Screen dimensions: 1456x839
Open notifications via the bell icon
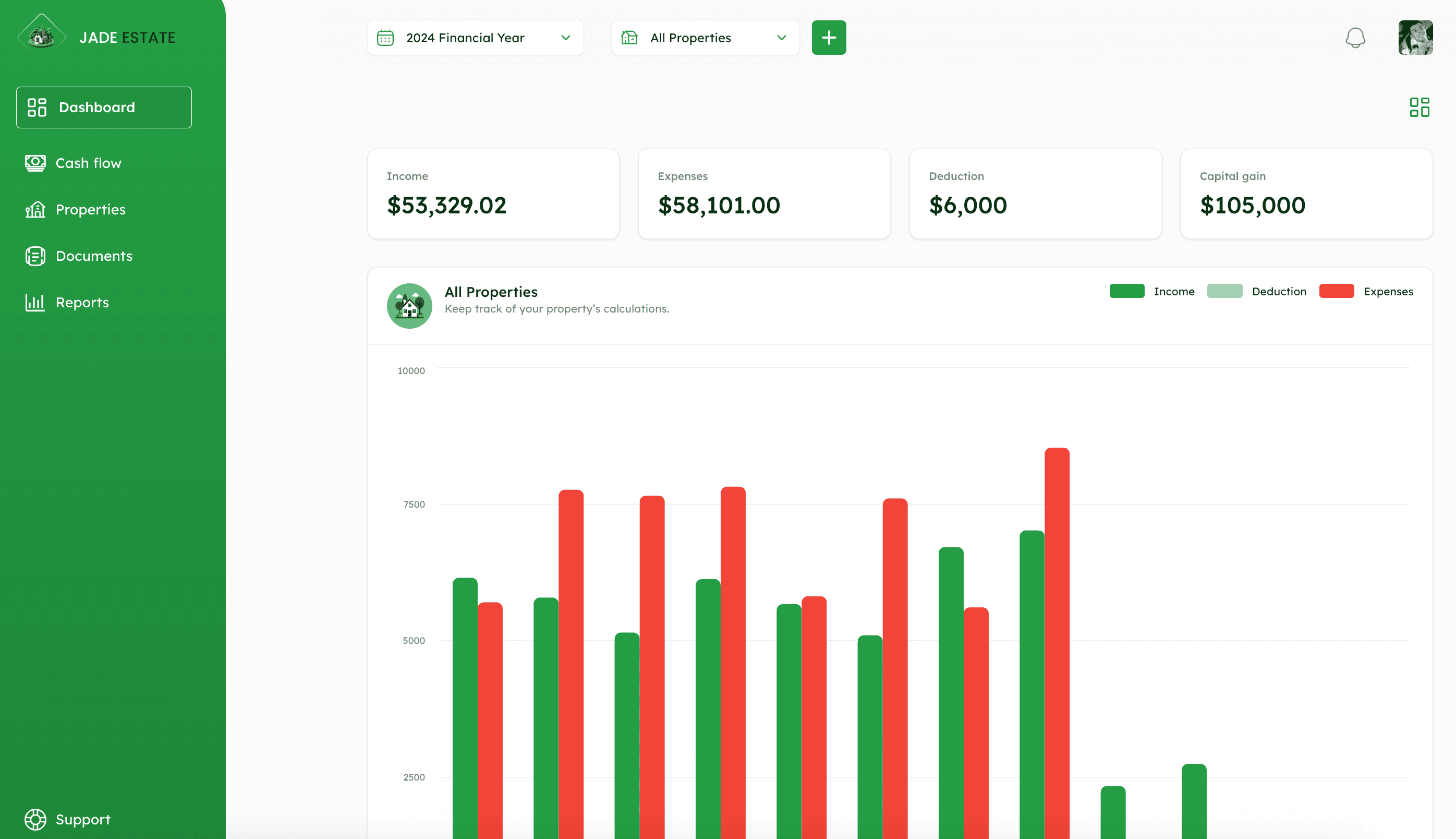point(1355,38)
